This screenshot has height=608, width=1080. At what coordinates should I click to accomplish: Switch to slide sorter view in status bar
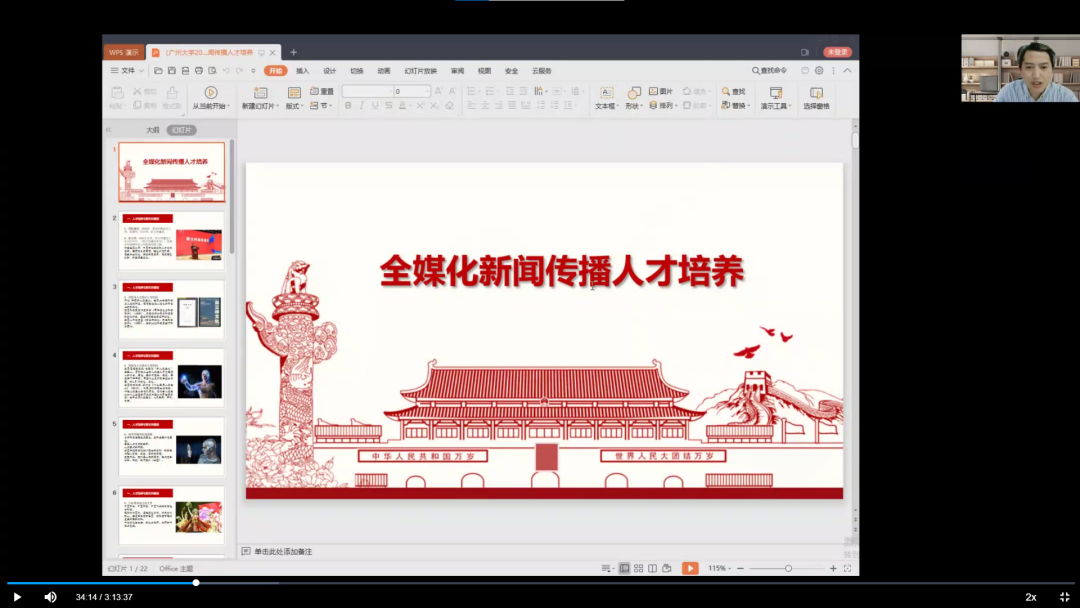click(x=638, y=568)
